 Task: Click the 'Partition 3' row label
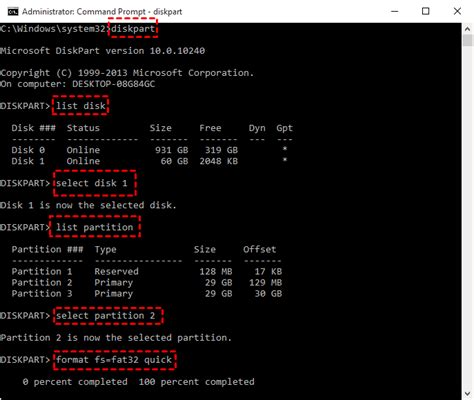tap(42, 293)
